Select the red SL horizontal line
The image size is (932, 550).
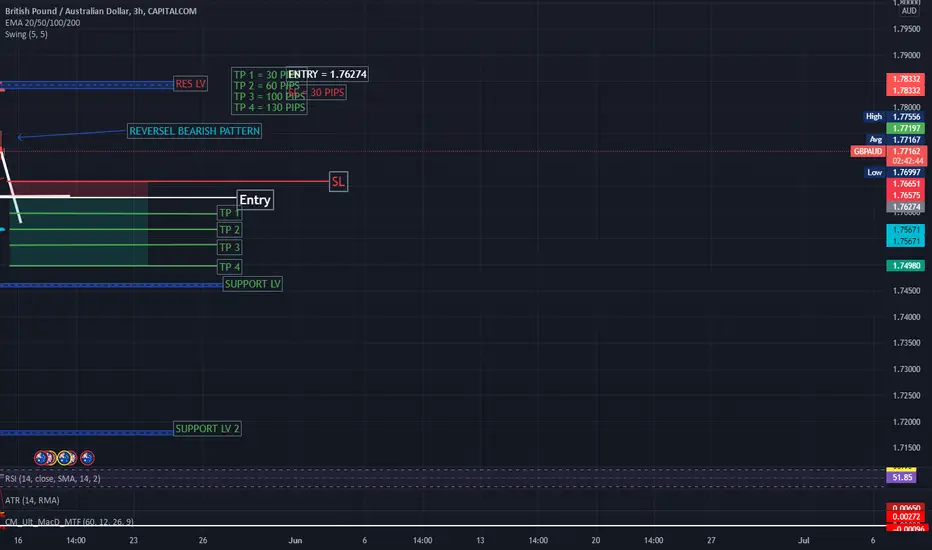(169, 181)
